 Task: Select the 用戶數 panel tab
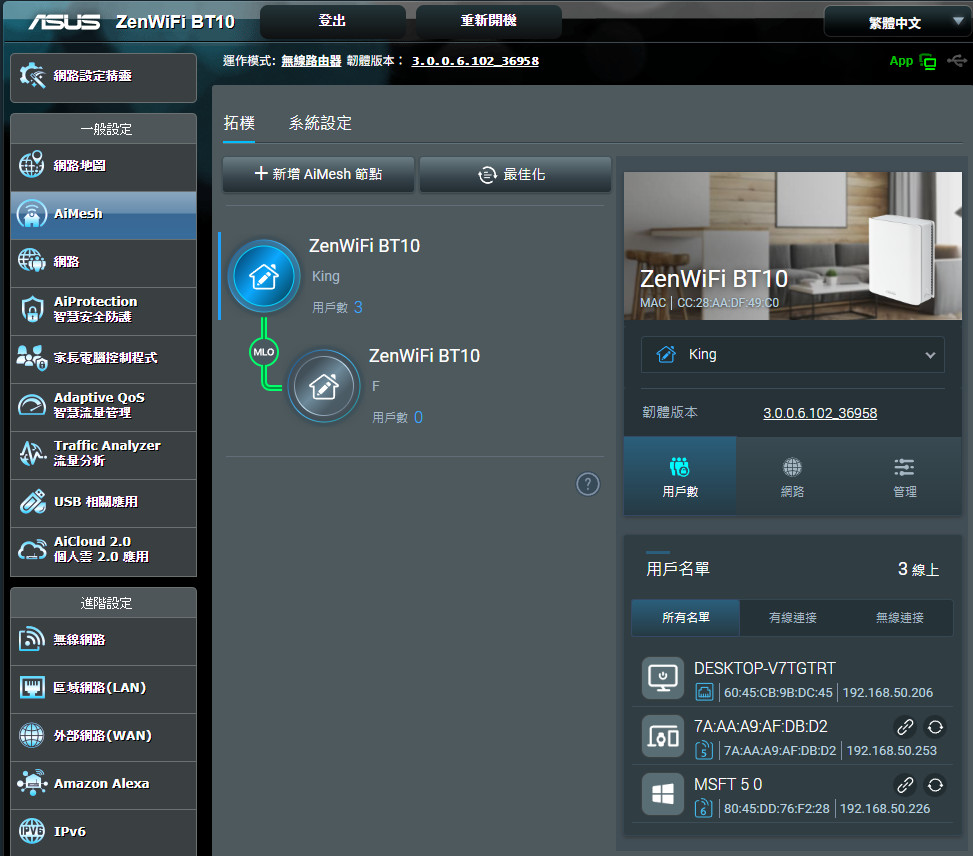coord(680,476)
